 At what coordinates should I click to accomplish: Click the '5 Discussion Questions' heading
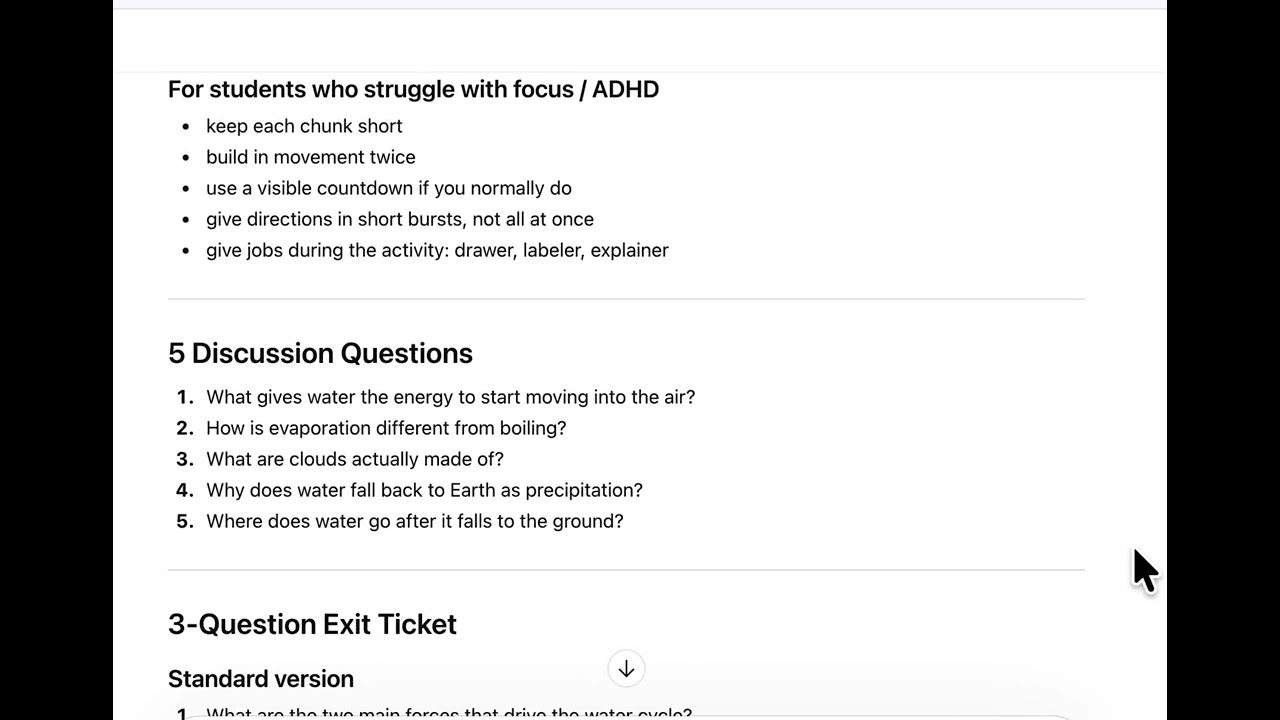[320, 353]
